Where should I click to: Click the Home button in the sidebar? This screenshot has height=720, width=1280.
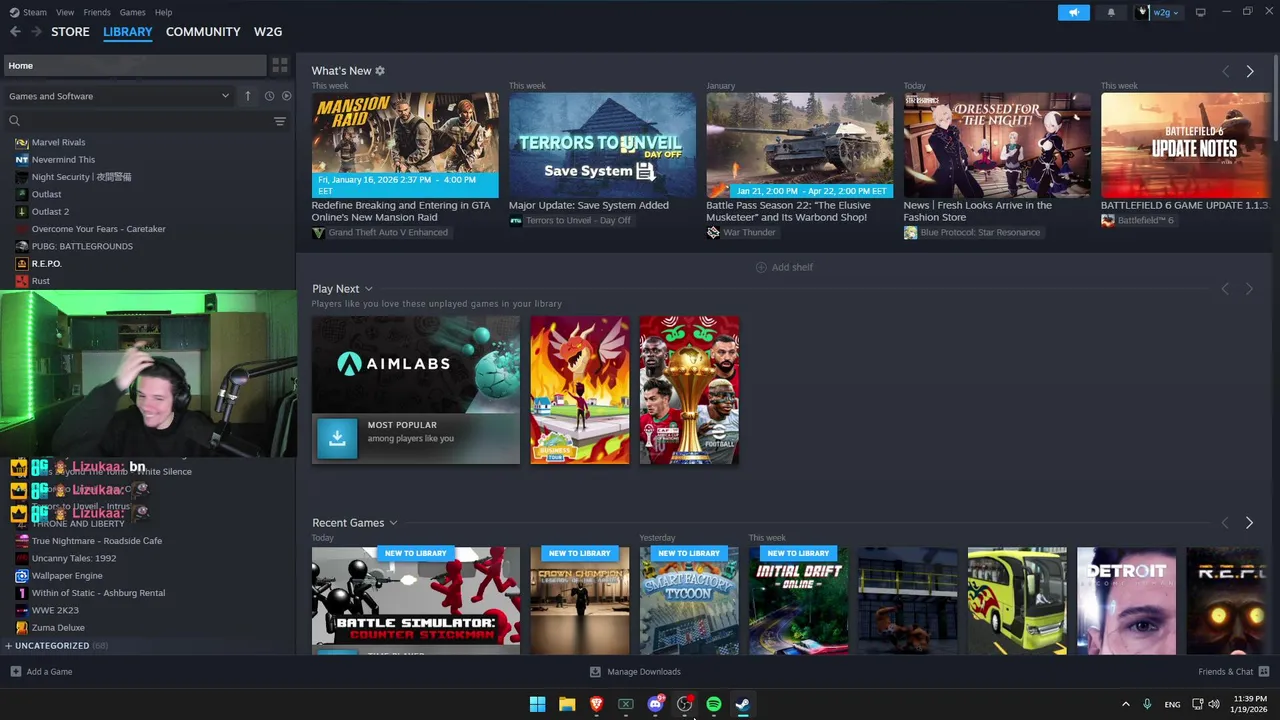coord(134,66)
